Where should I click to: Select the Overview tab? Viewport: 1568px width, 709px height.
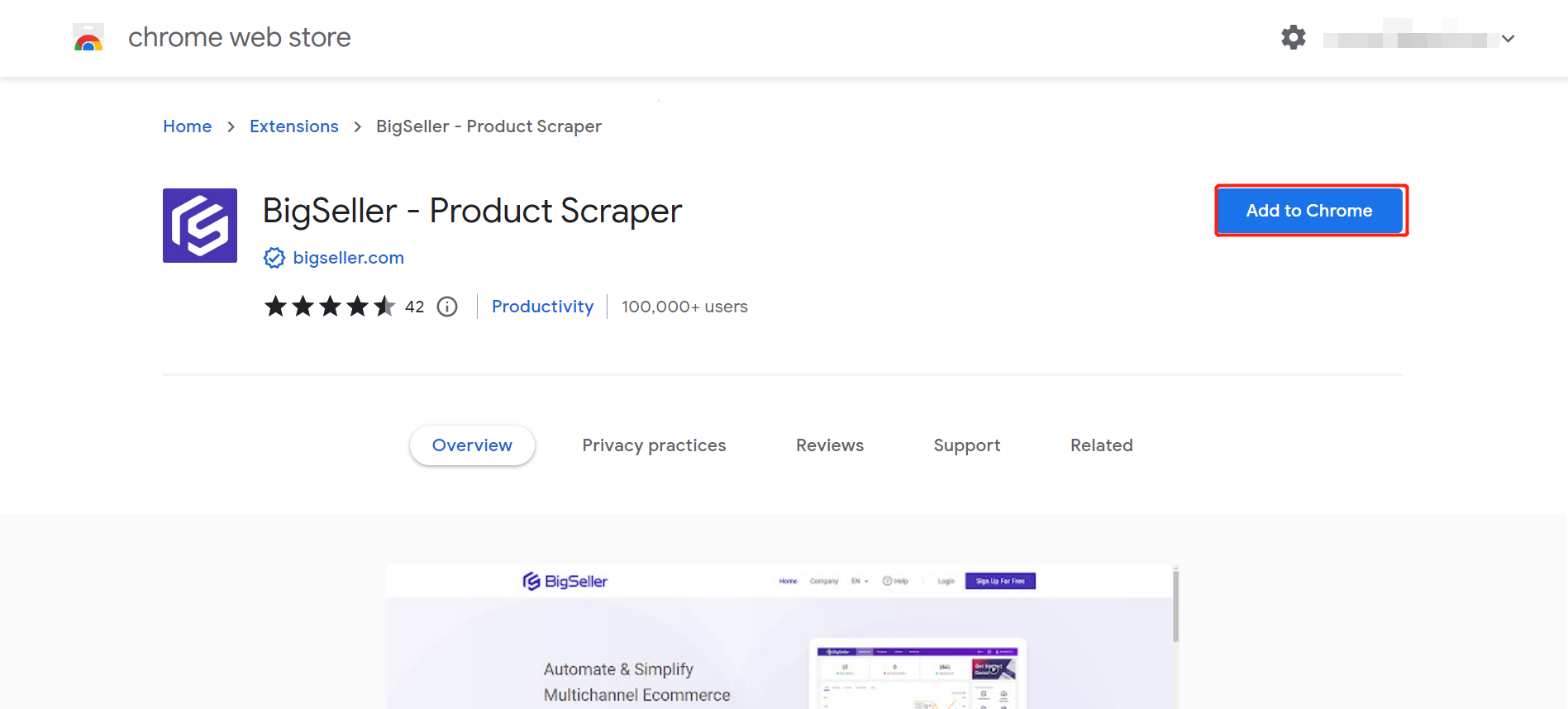point(471,445)
